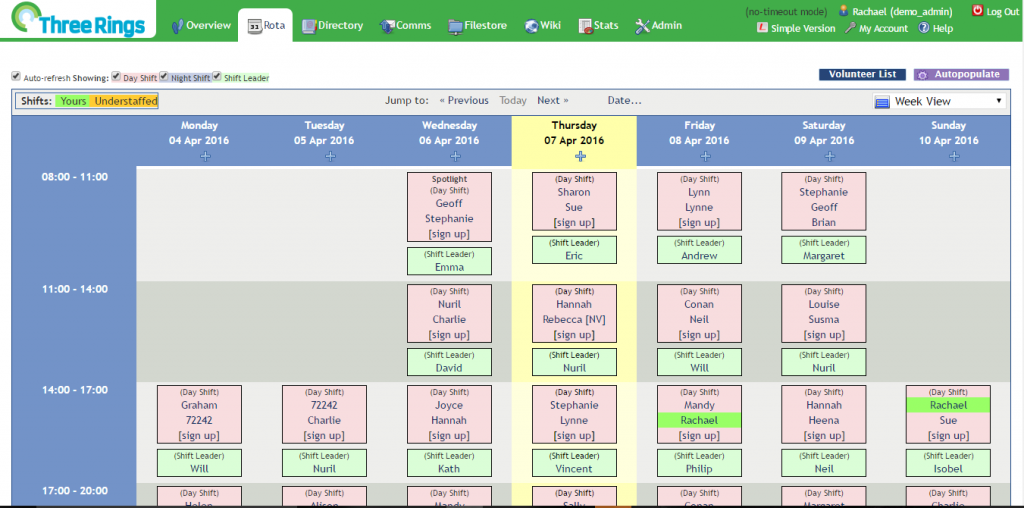Click Graham in Monday 14:00 Day Shift

tap(199, 405)
